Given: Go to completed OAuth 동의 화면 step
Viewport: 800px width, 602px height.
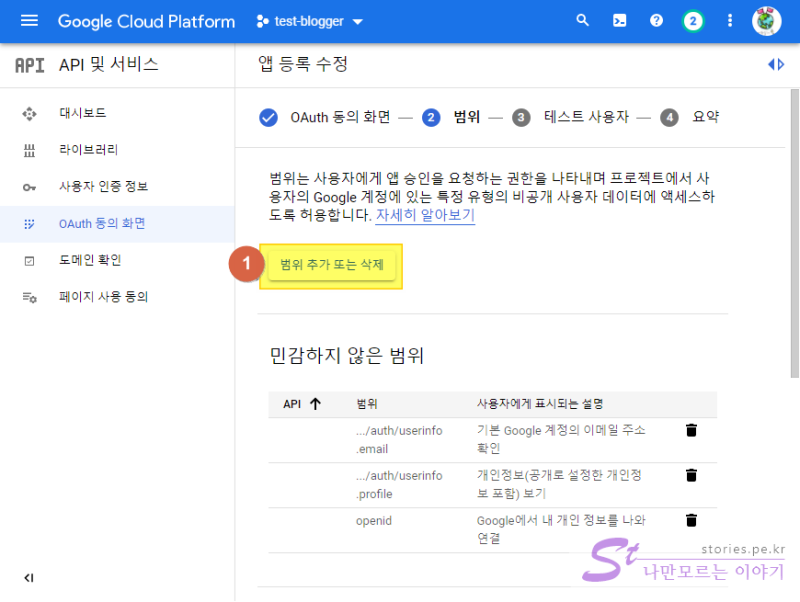Looking at the screenshot, I should point(324,117).
